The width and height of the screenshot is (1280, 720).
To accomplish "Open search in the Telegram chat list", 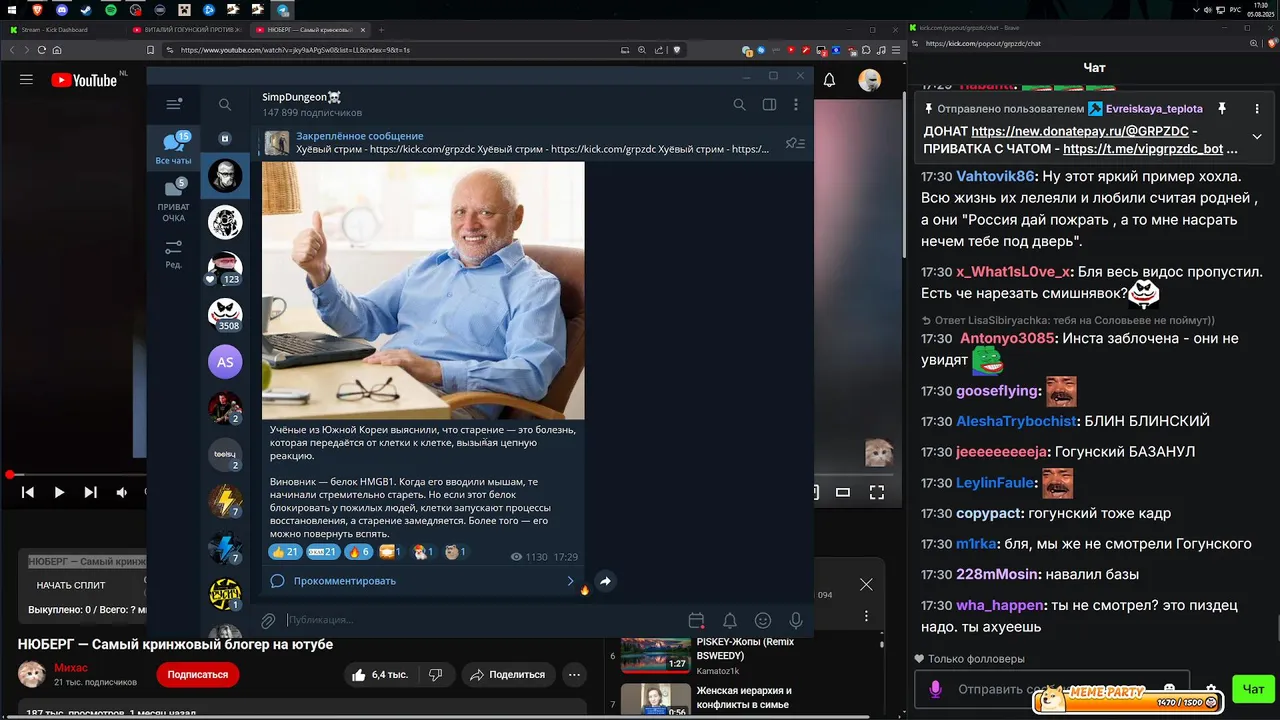I will pyautogui.click(x=225, y=104).
